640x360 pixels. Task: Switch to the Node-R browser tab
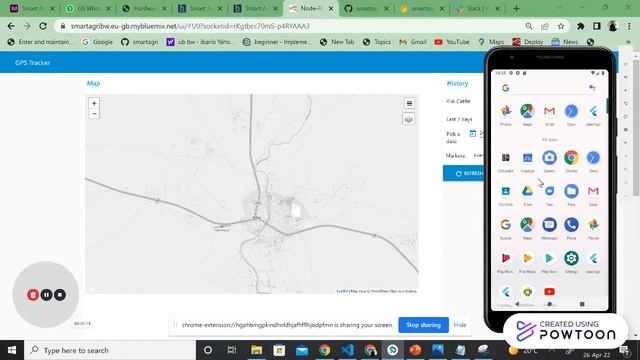point(310,8)
